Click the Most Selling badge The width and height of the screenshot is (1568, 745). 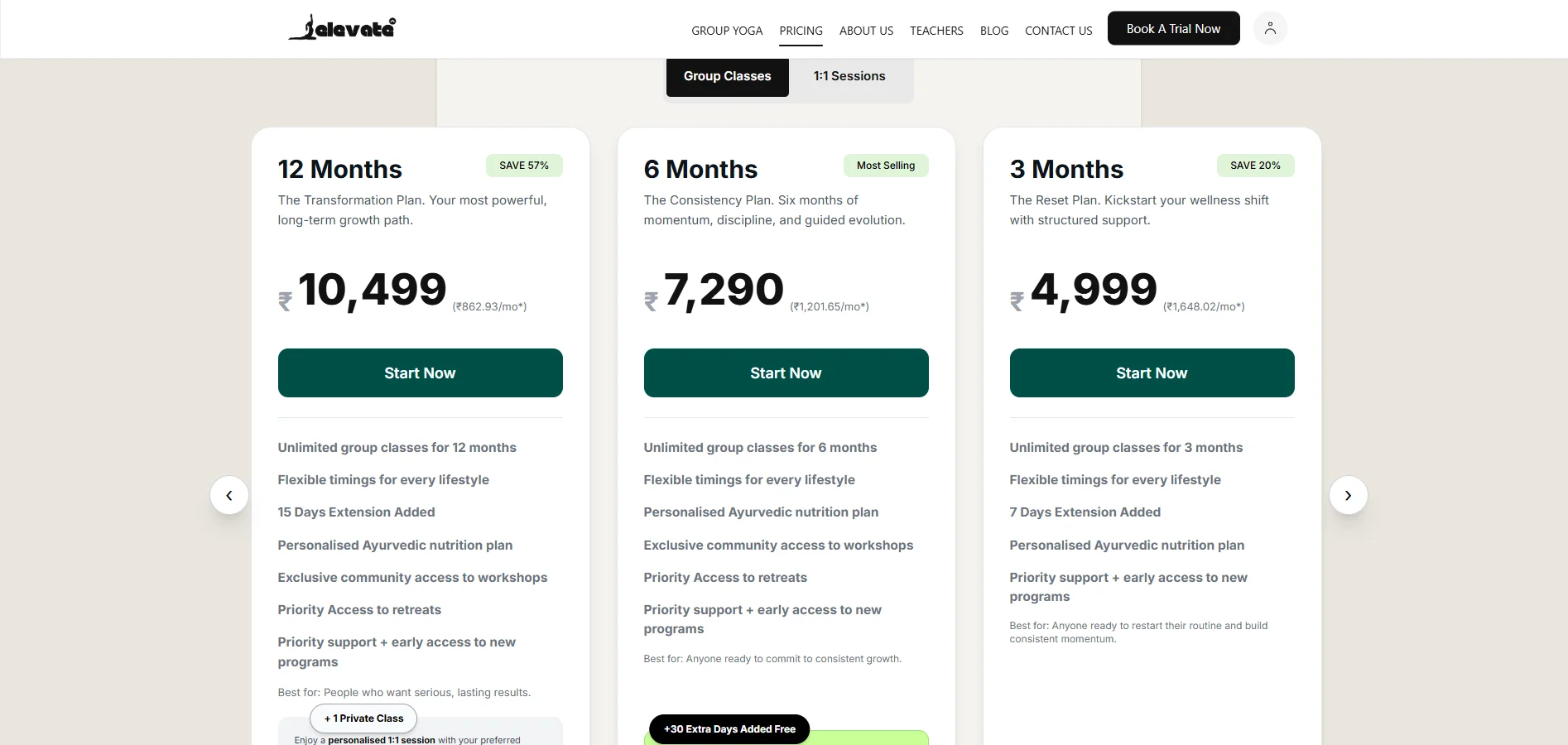(886, 166)
